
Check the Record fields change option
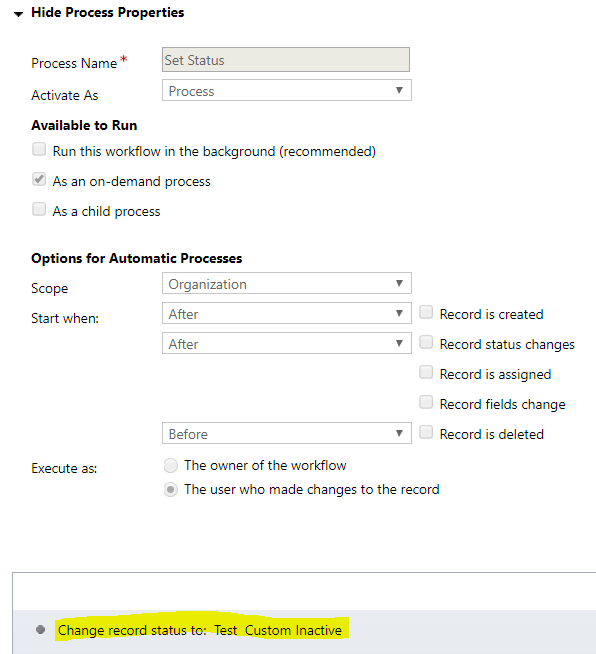[x=426, y=402]
